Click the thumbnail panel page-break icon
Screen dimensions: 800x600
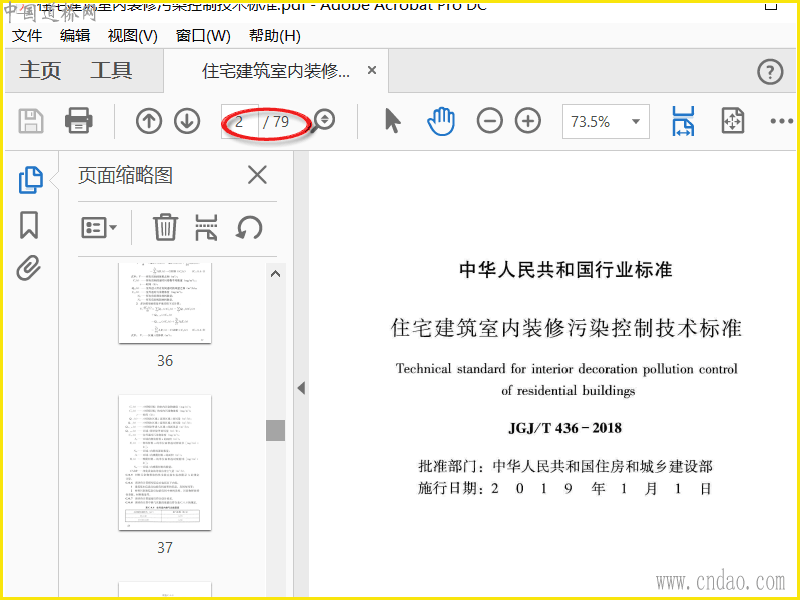click(x=206, y=227)
